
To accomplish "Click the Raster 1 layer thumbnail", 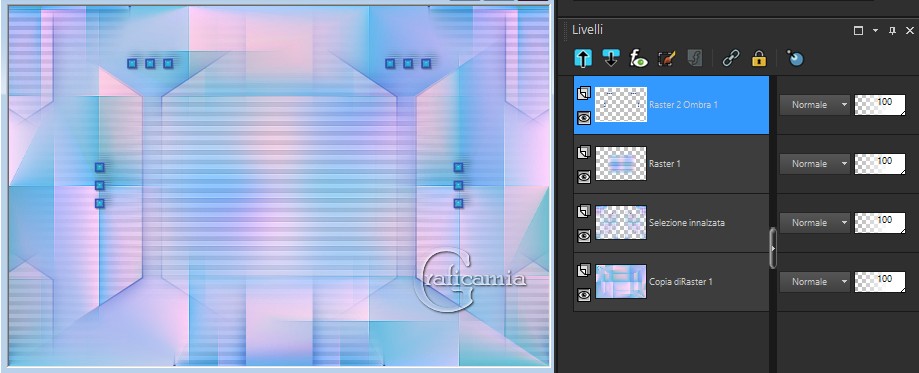I will pyautogui.click(x=621, y=164).
